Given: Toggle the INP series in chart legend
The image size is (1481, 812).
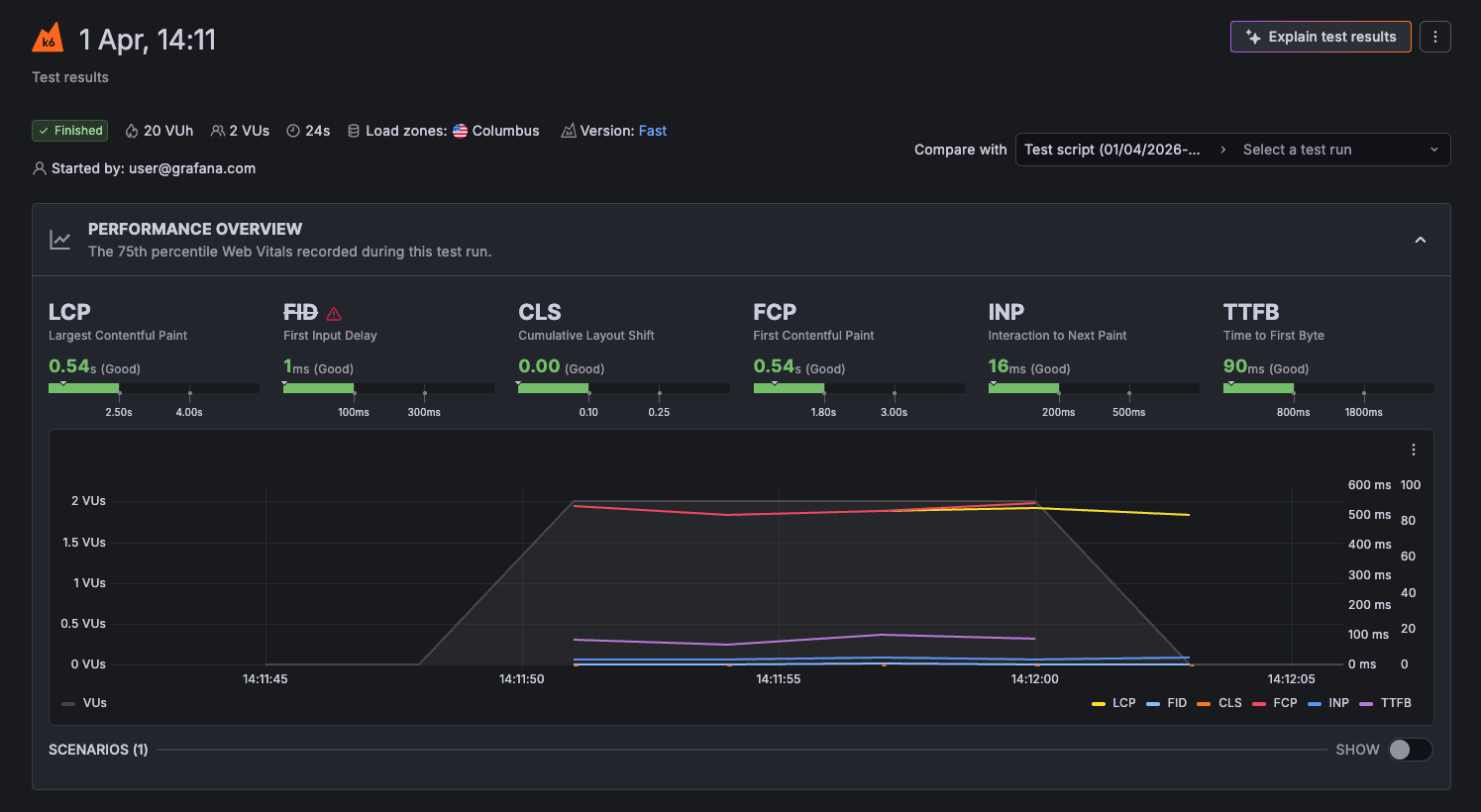Looking at the screenshot, I should [x=1328, y=703].
